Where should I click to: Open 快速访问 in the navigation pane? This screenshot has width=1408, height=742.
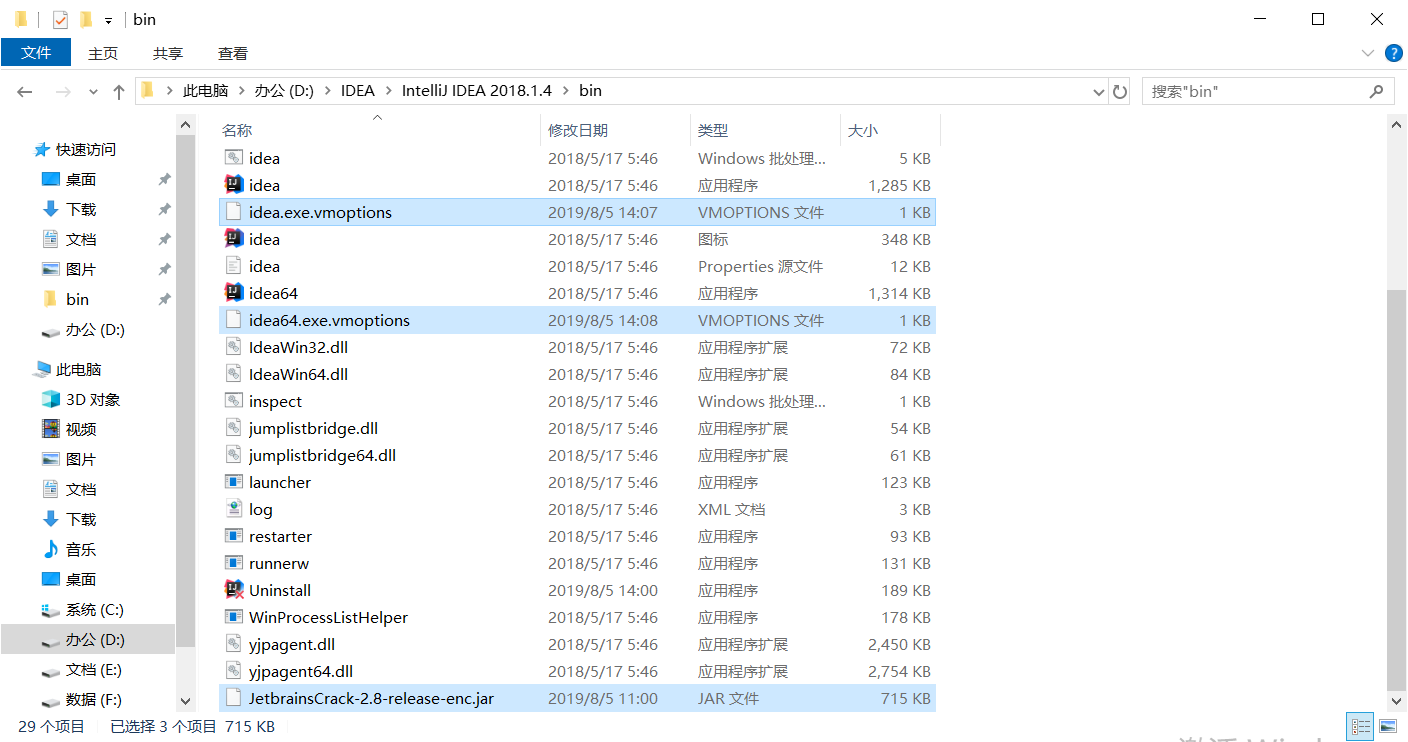pyautogui.click(x=86, y=149)
